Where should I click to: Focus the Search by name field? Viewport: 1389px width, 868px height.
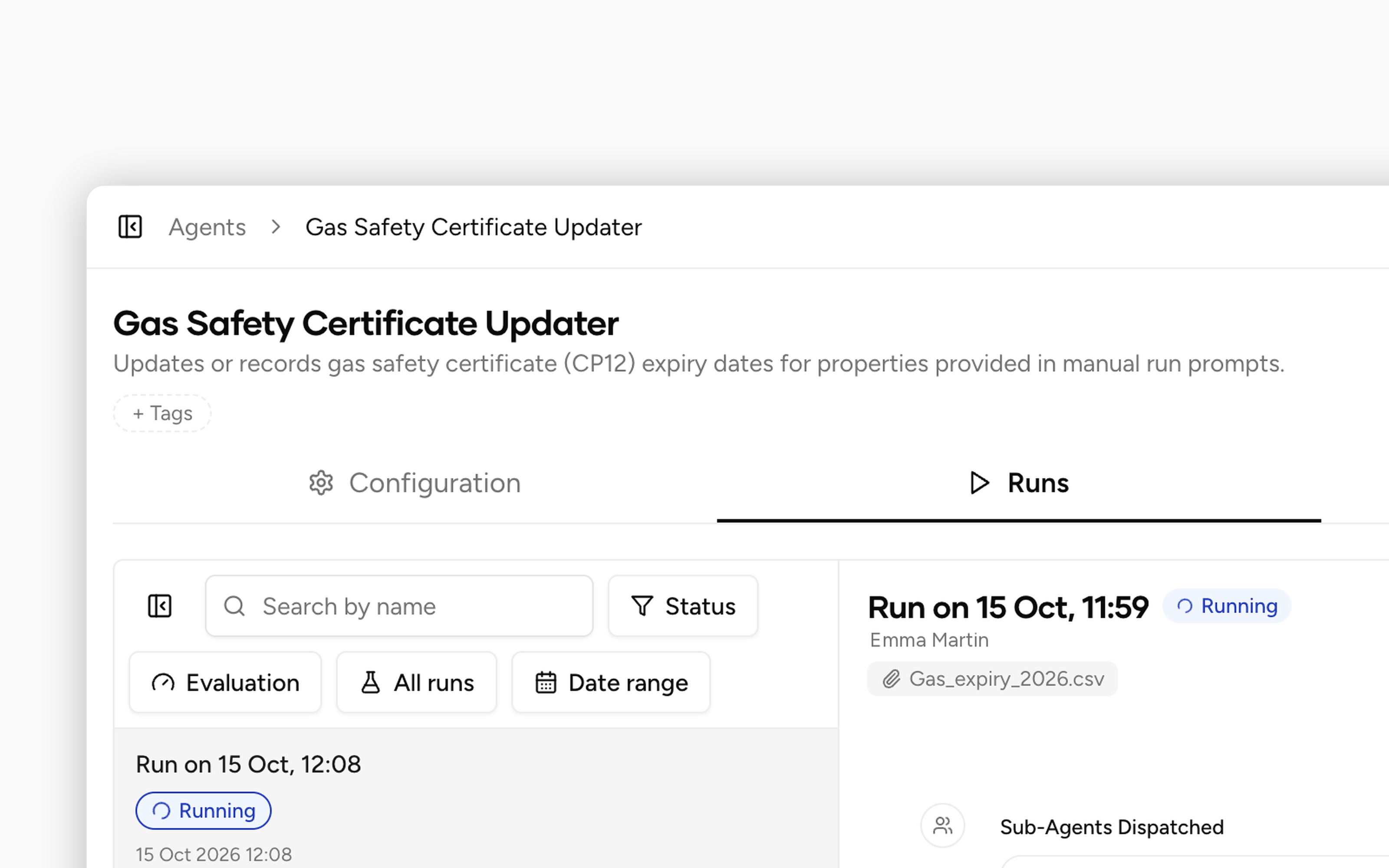[399, 606]
